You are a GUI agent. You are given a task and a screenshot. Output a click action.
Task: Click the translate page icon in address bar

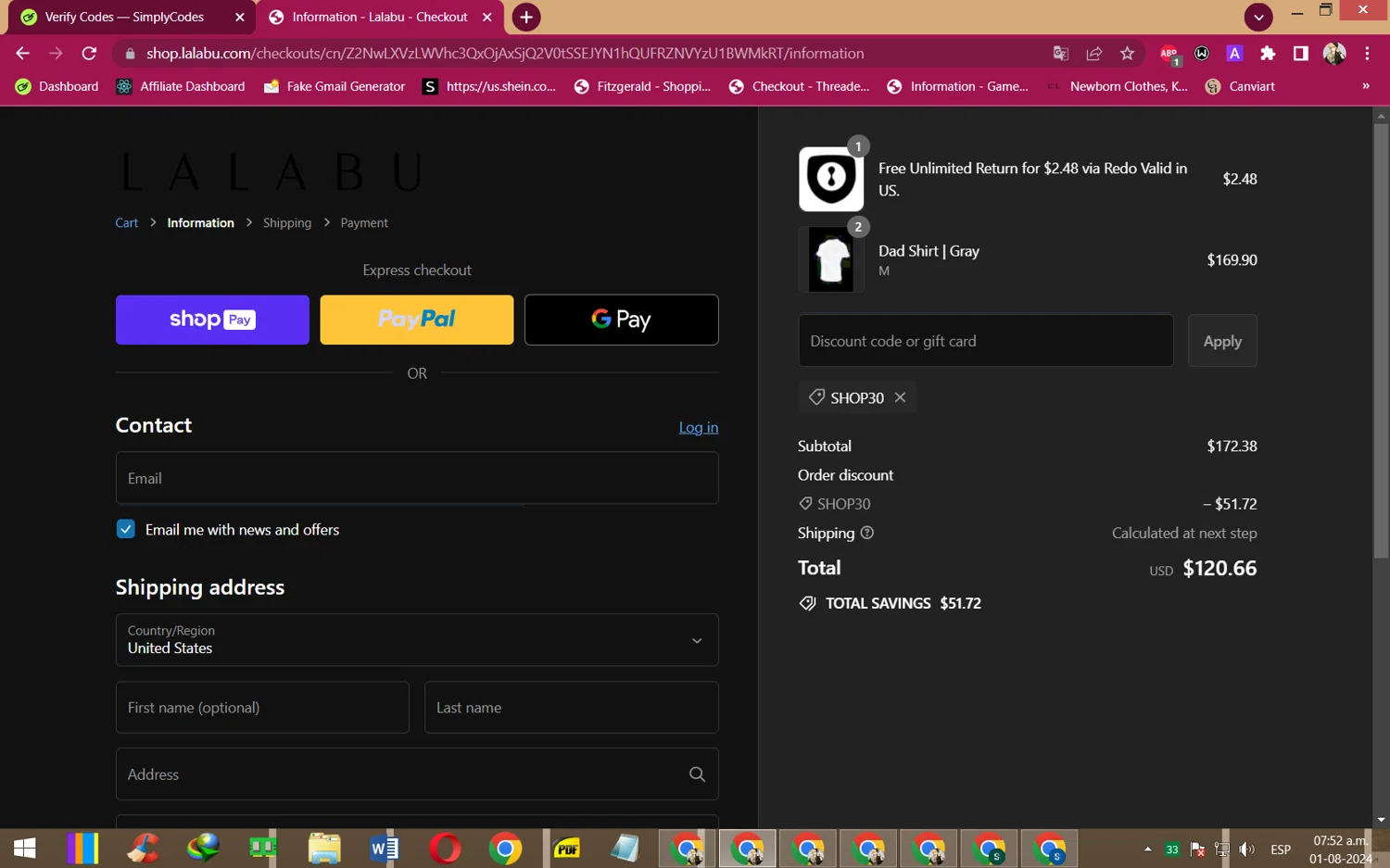point(1061,54)
